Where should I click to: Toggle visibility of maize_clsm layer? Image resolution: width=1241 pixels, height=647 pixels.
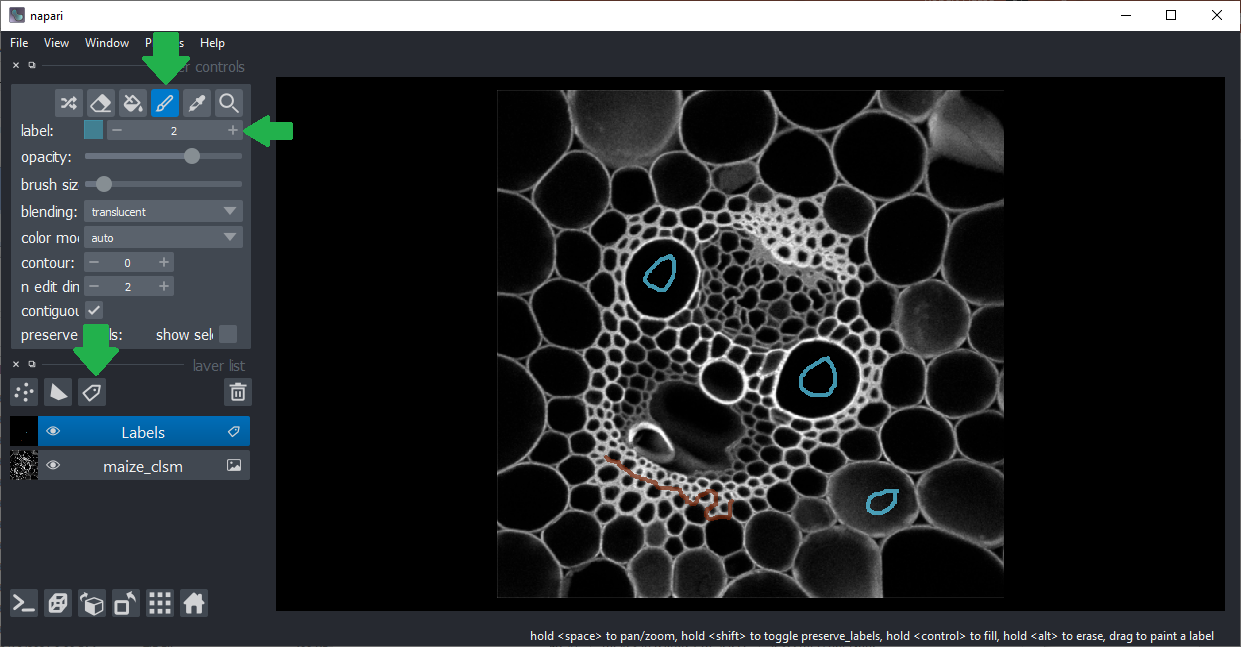tap(54, 466)
